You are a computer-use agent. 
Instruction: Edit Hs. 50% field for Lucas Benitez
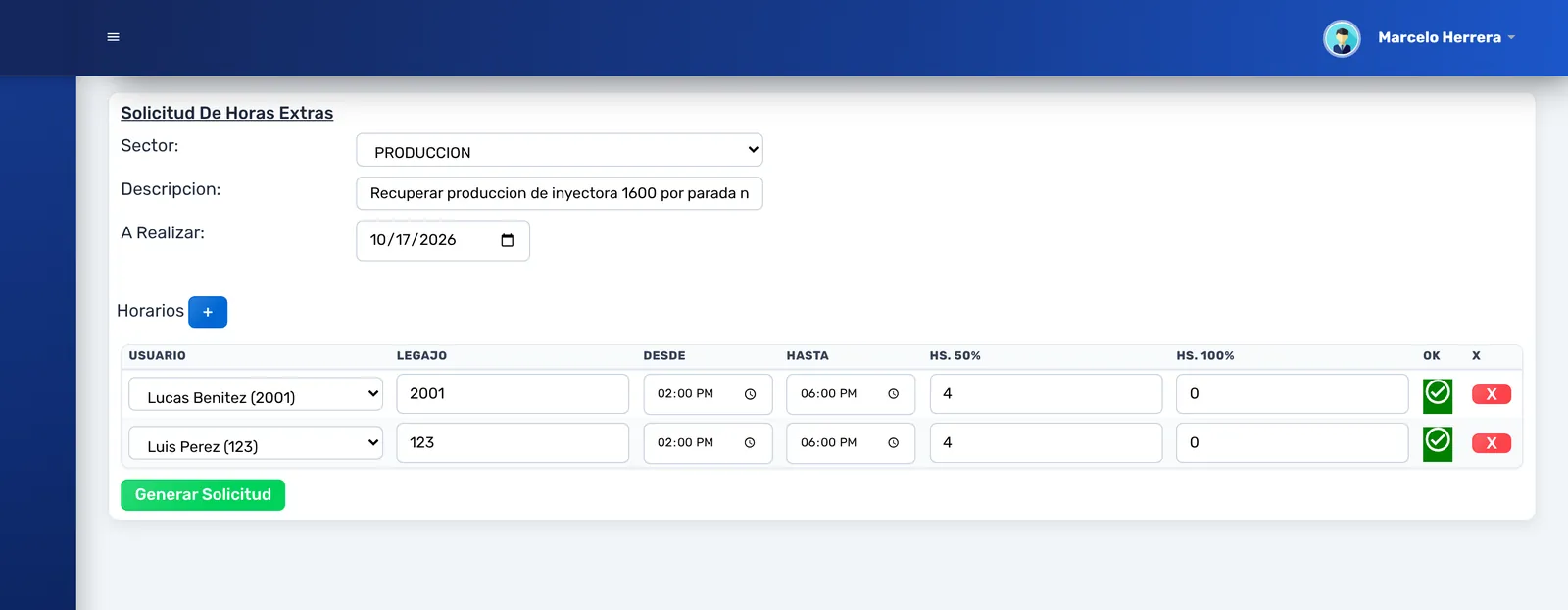point(1046,394)
